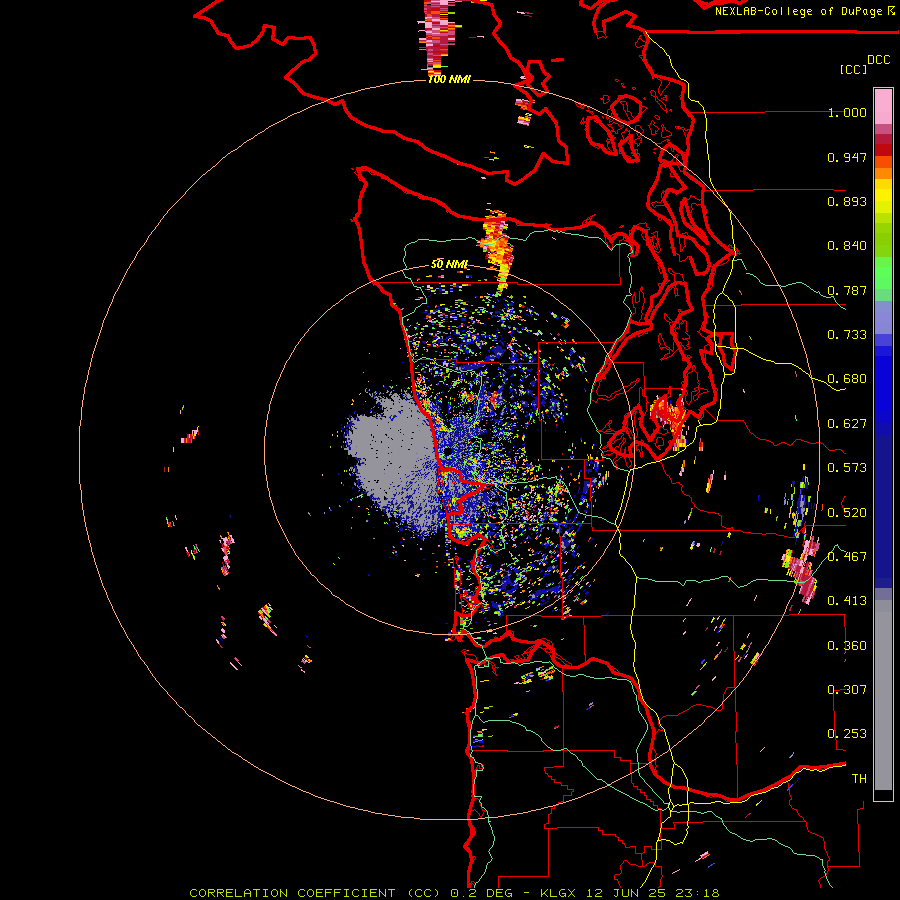Viewport: 900px width, 900px height.
Task: Click the CORRELATION COEFFICIENT title words
Action: (292, 893)
